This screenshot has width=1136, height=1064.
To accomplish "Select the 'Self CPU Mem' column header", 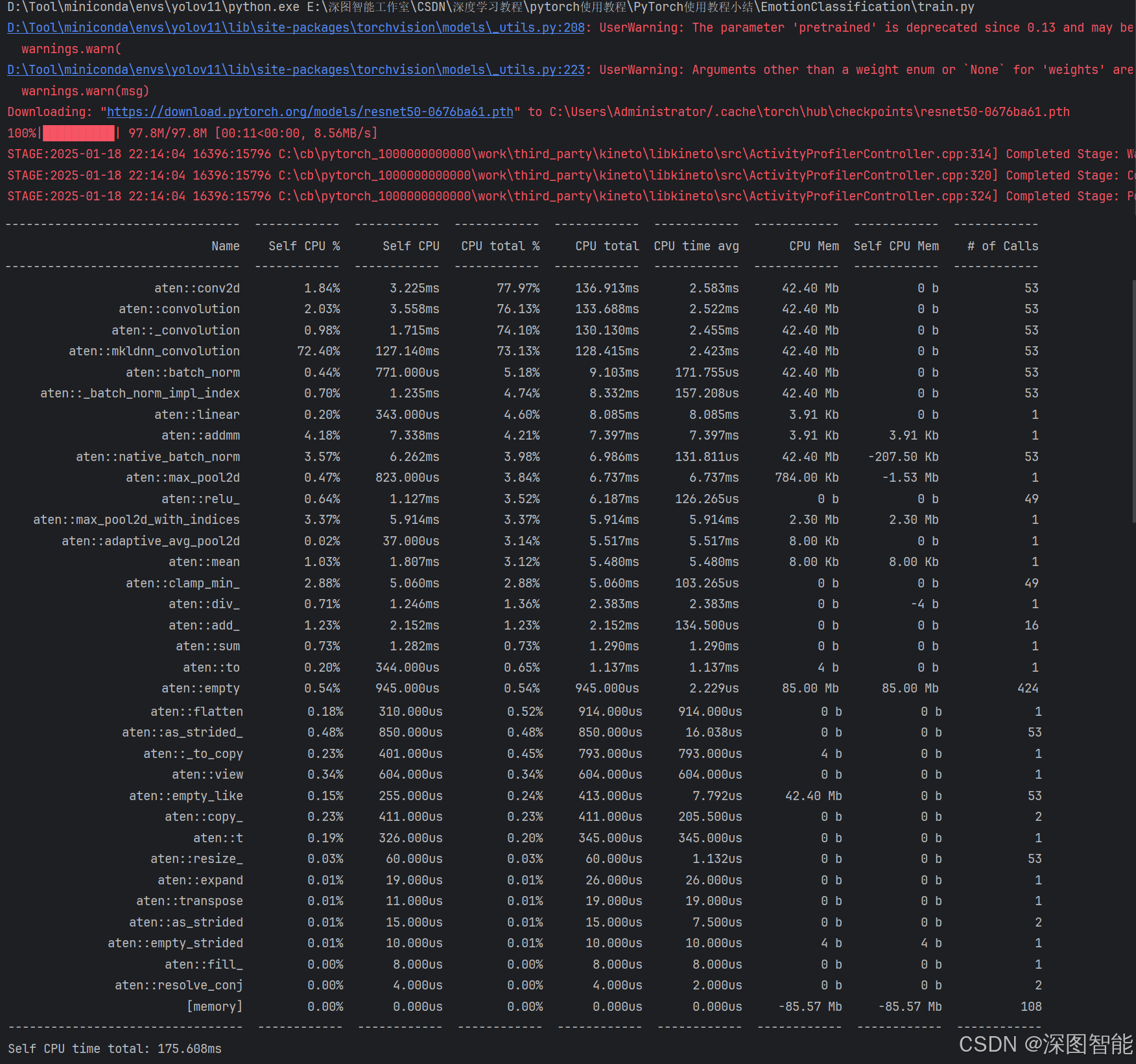I will tap(896, 246).
